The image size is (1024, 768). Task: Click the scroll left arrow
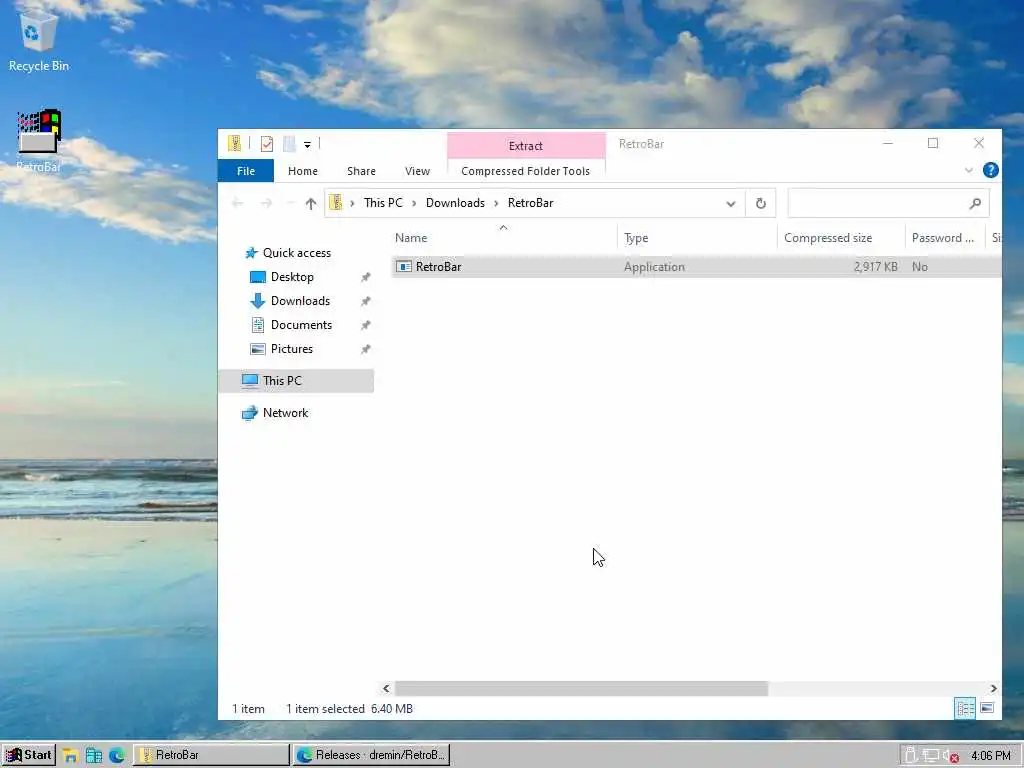(x=386, y=688)
